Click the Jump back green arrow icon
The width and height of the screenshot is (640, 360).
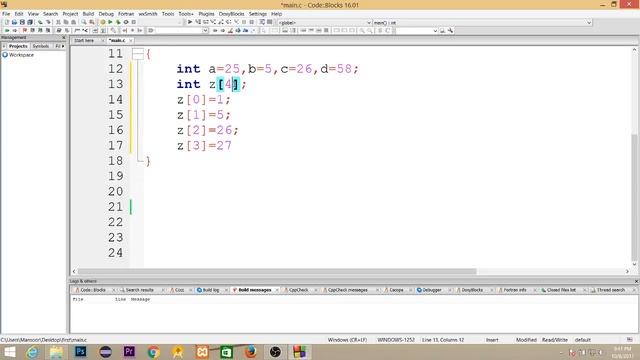[x=7, y=31]
